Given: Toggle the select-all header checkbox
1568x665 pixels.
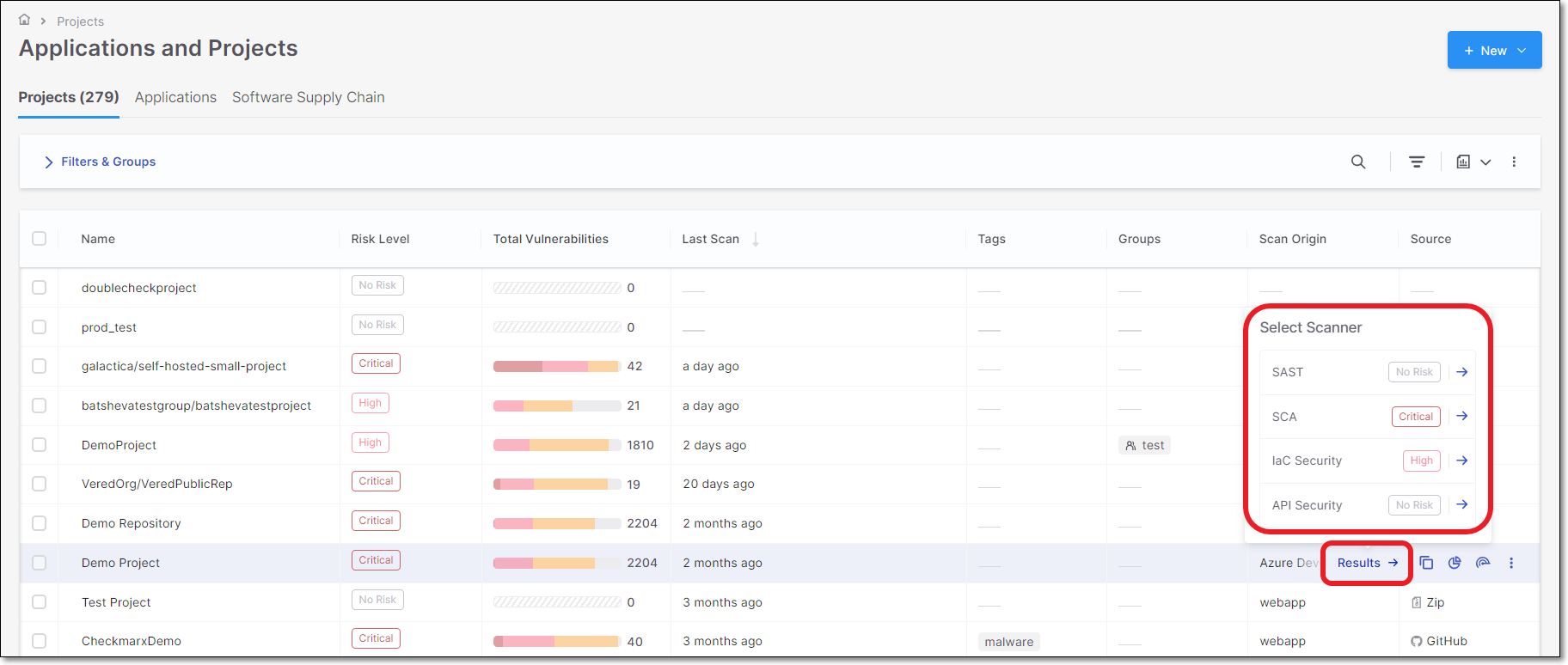Looking at the screenshot, I should (x=40, y=238).
